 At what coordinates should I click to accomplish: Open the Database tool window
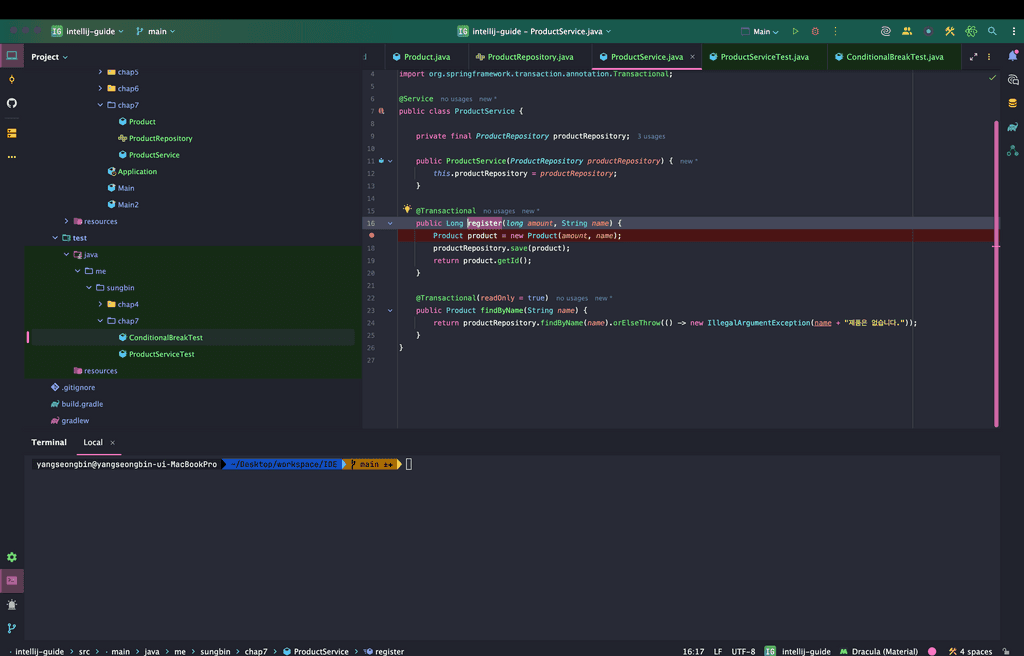point(1013,103)
